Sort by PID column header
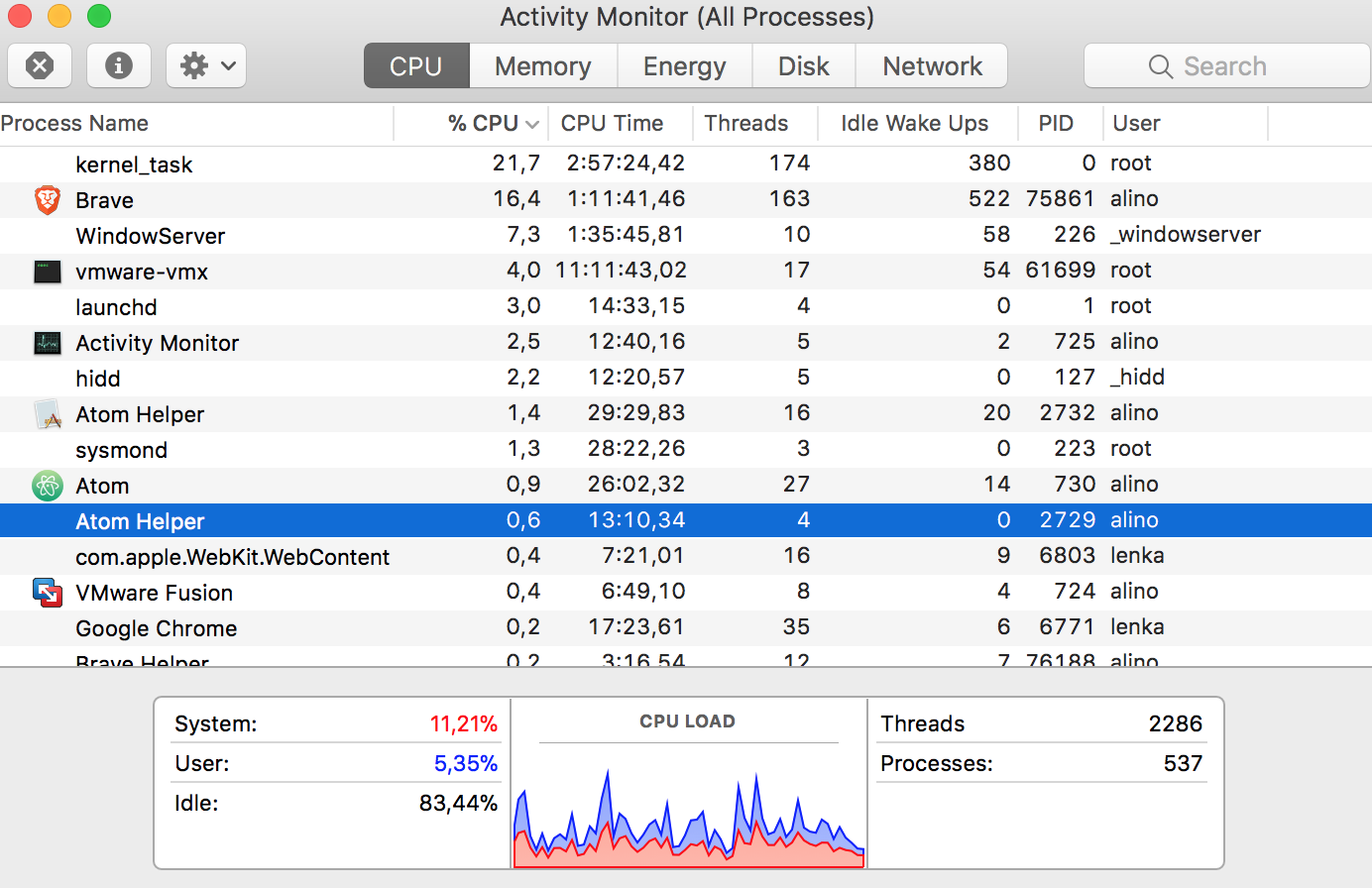 click(x=1061, y=124)
